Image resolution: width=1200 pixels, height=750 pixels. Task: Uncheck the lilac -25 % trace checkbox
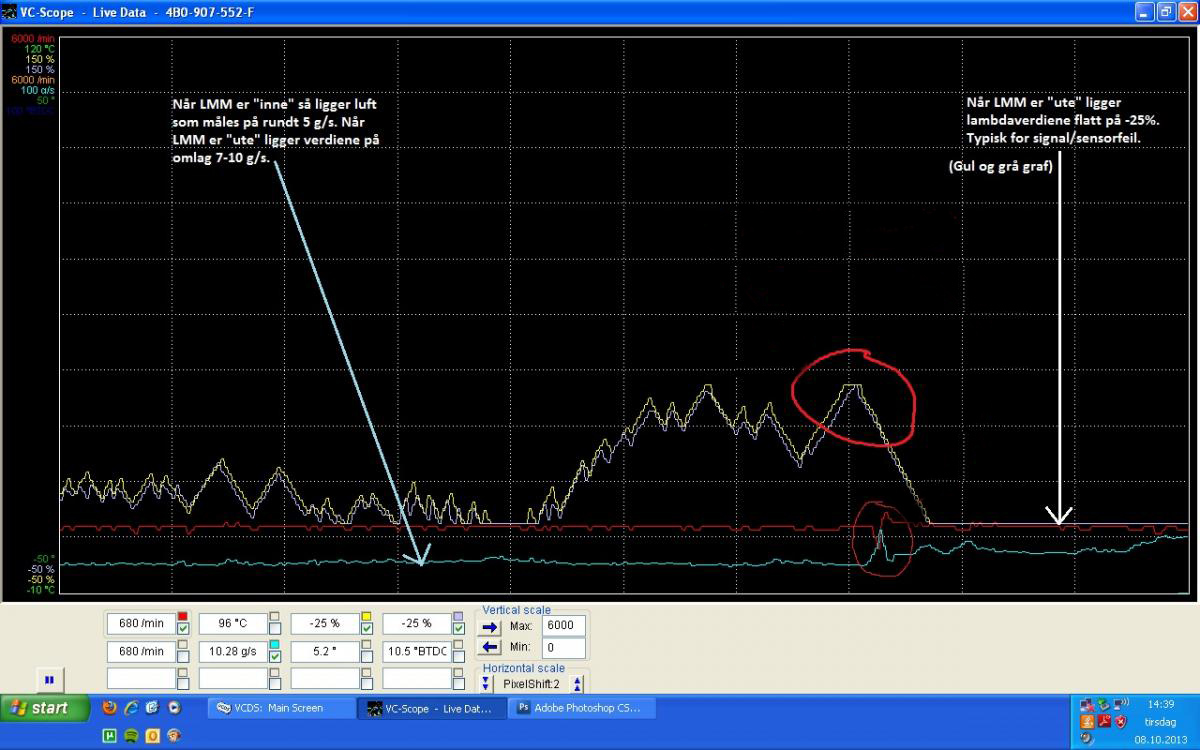[x=459, y=628]
